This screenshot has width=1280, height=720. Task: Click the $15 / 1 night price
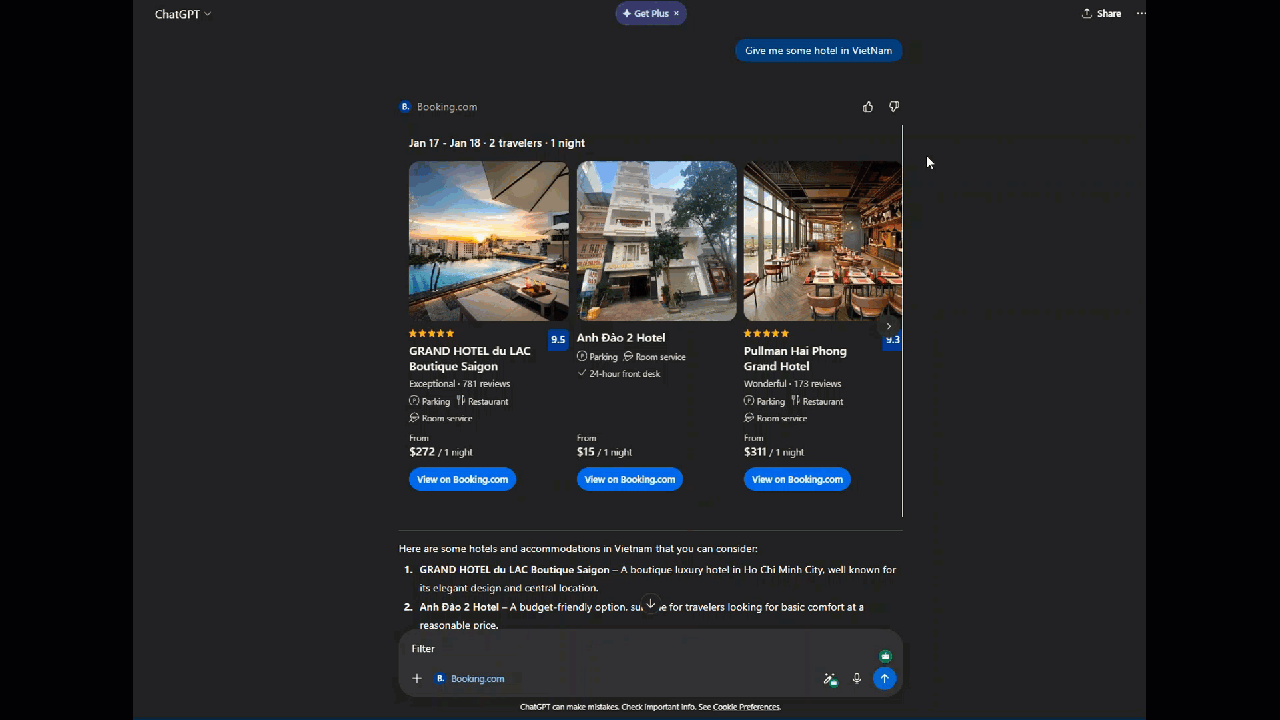(x=604, y=452)
